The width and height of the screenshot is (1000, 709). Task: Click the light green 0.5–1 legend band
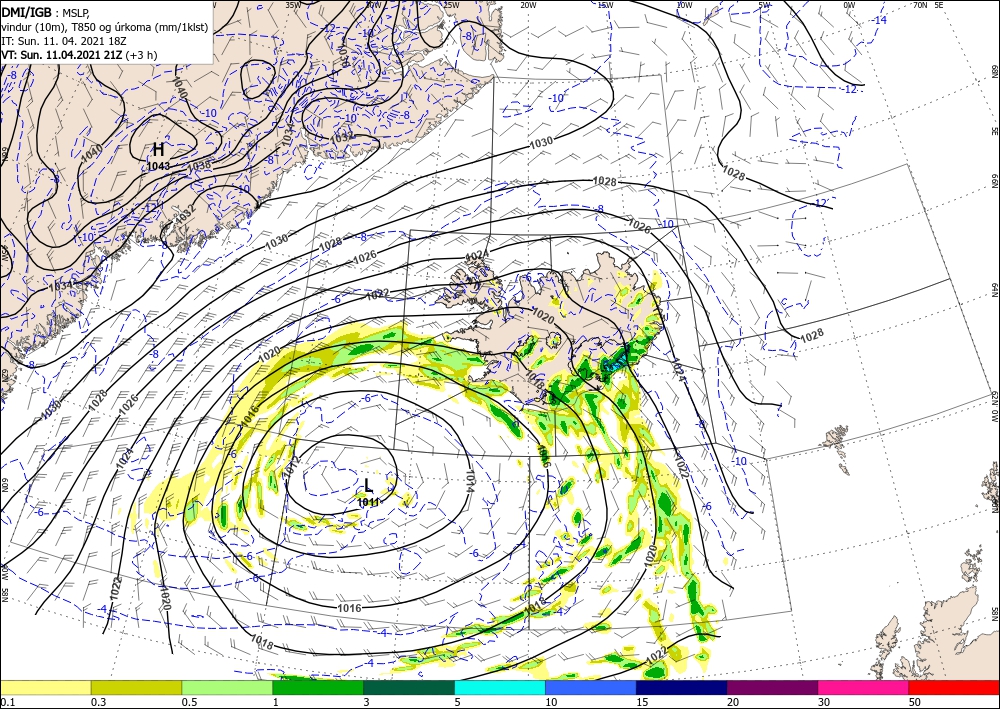pos(227,687)
